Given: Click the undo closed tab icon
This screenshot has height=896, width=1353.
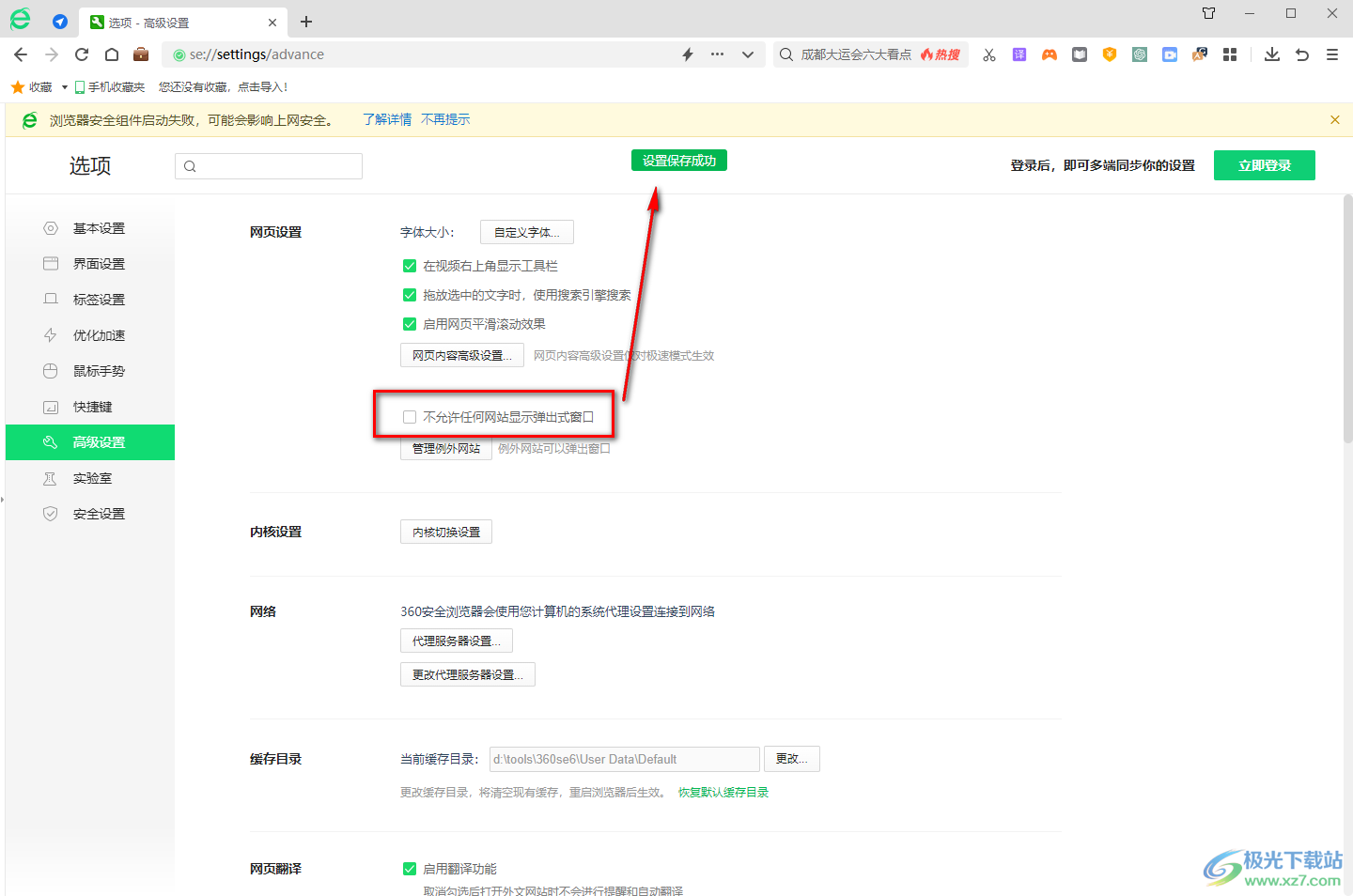Looking at the screenshot, I should [x=1302, y=54].
